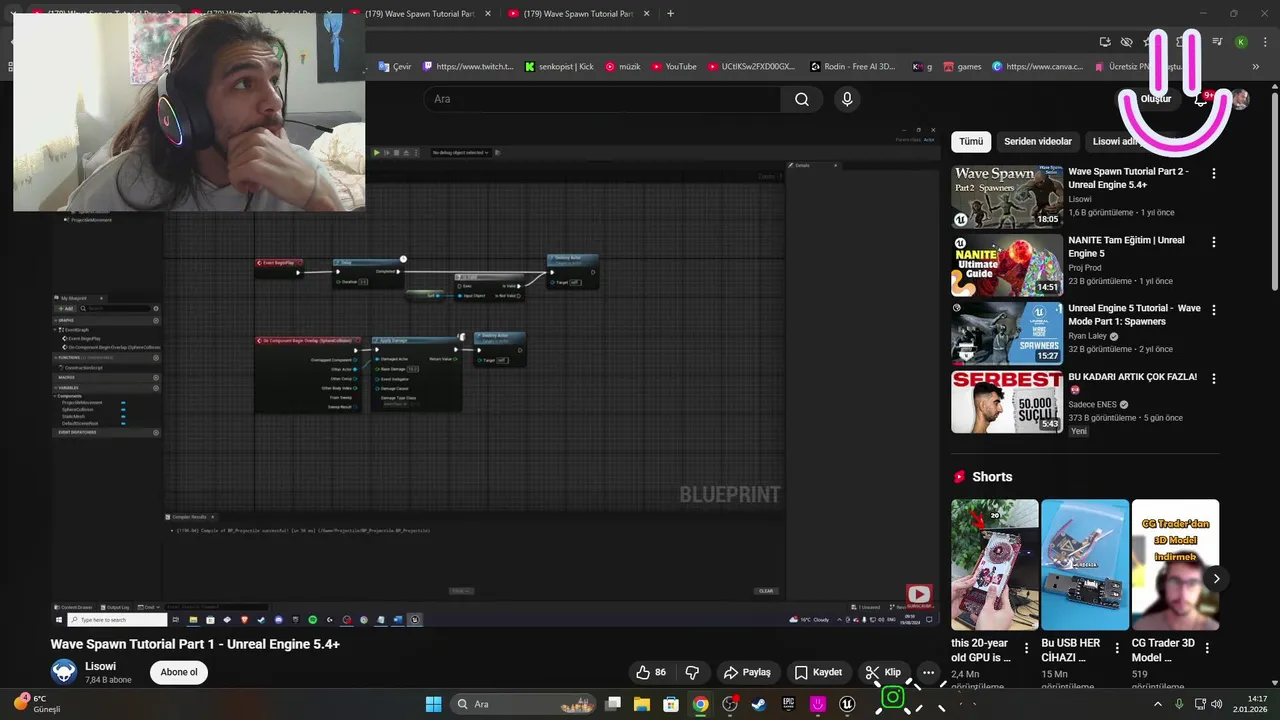Open options for NANITE Tam Eğitim video
1280x720 pixels.
1214,242
